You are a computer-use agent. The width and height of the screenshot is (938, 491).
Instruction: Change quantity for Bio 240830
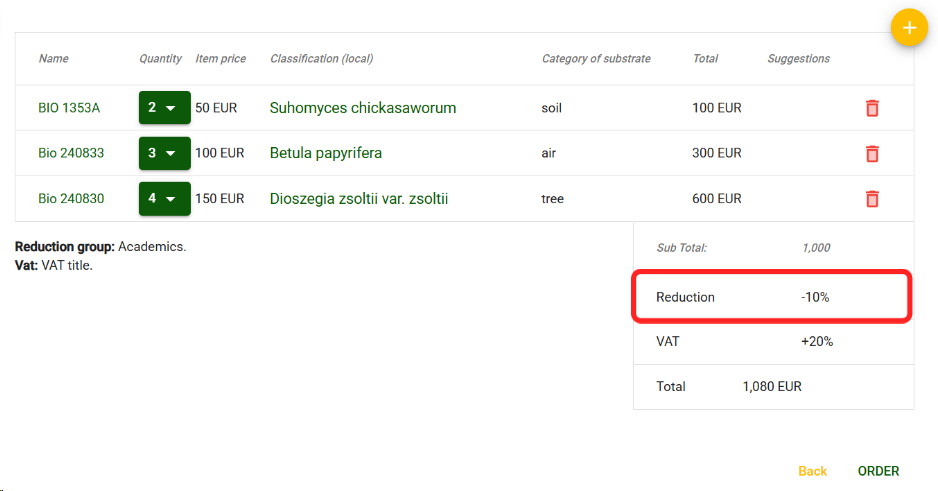(x=164, y=199)
